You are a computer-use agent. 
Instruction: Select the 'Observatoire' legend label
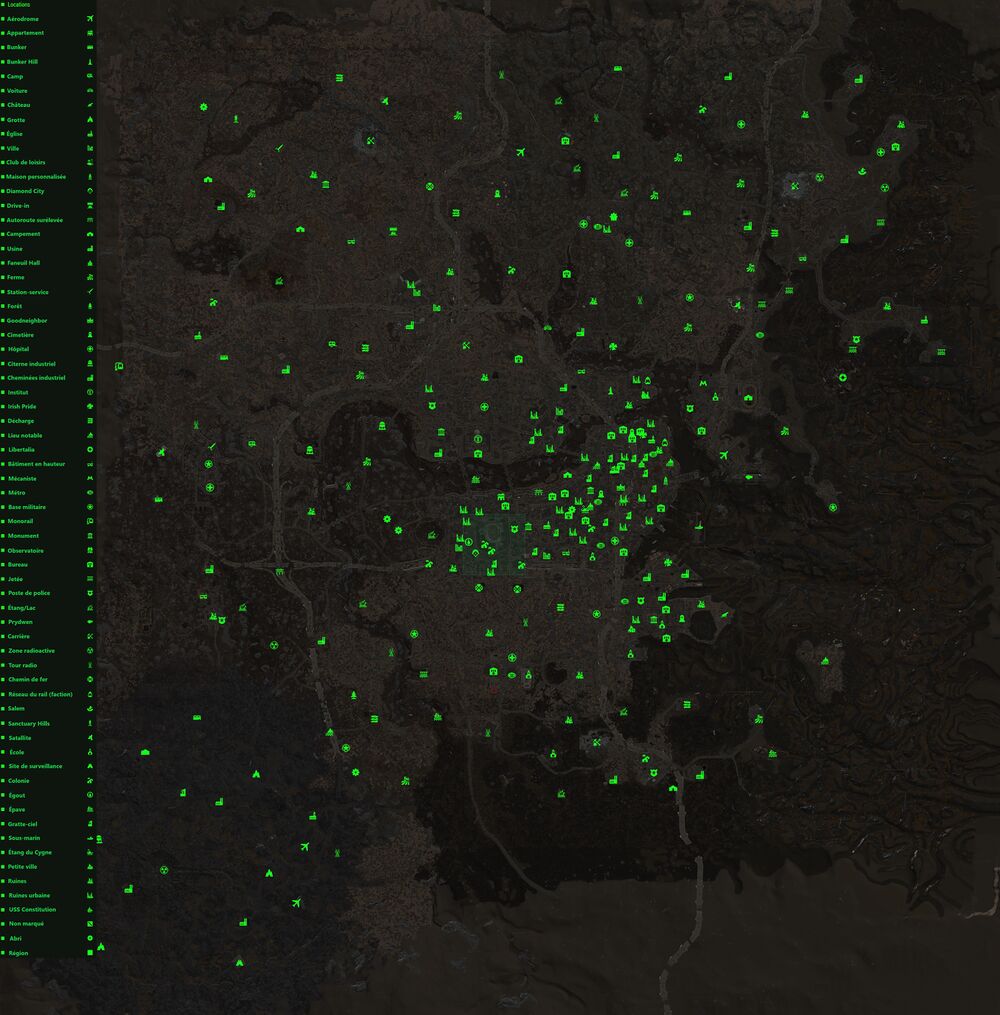(x=25, y=550)
